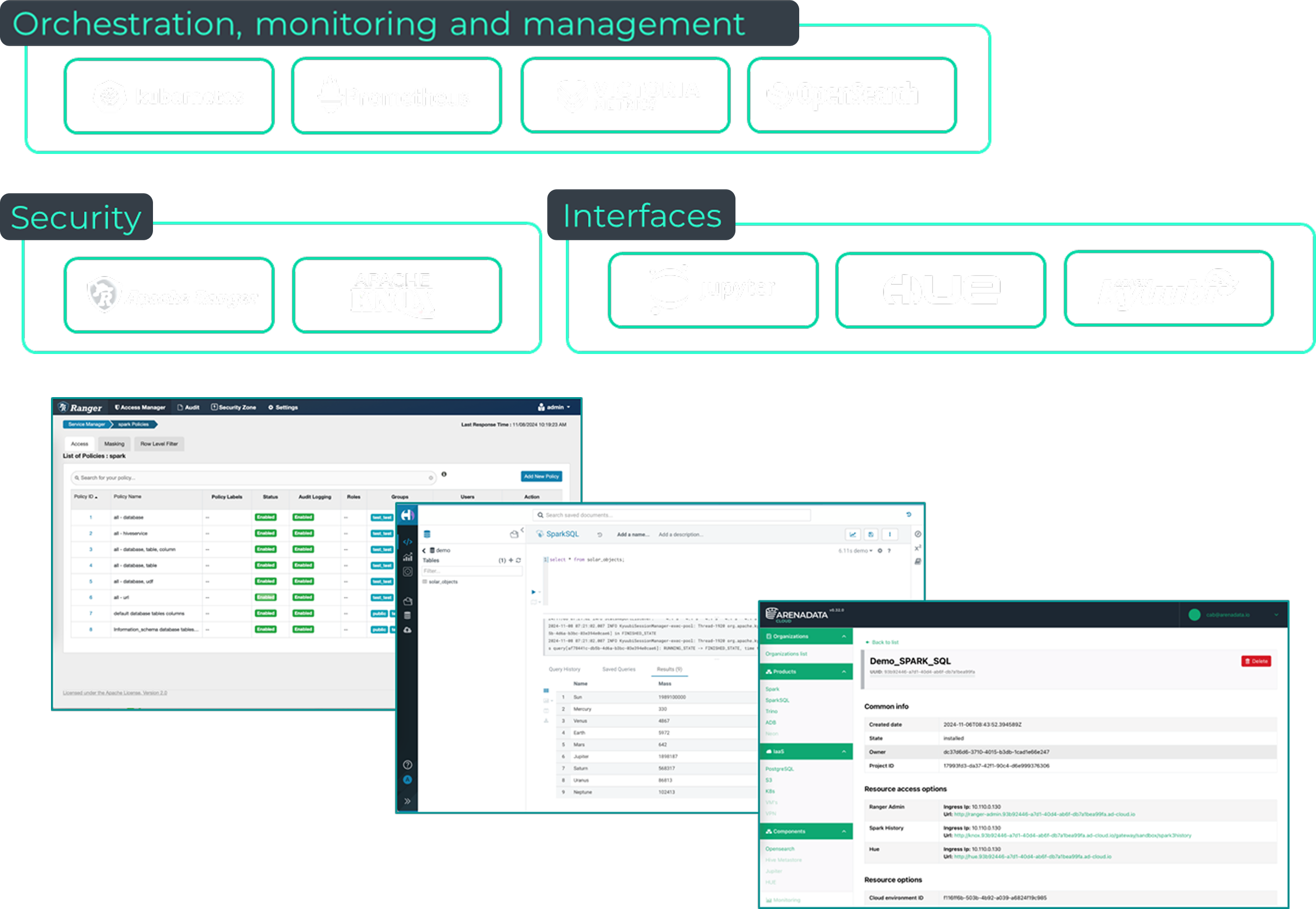Open the admin user dropdown in Ranger
The image size is (1316, 909).
click(554, 407)
